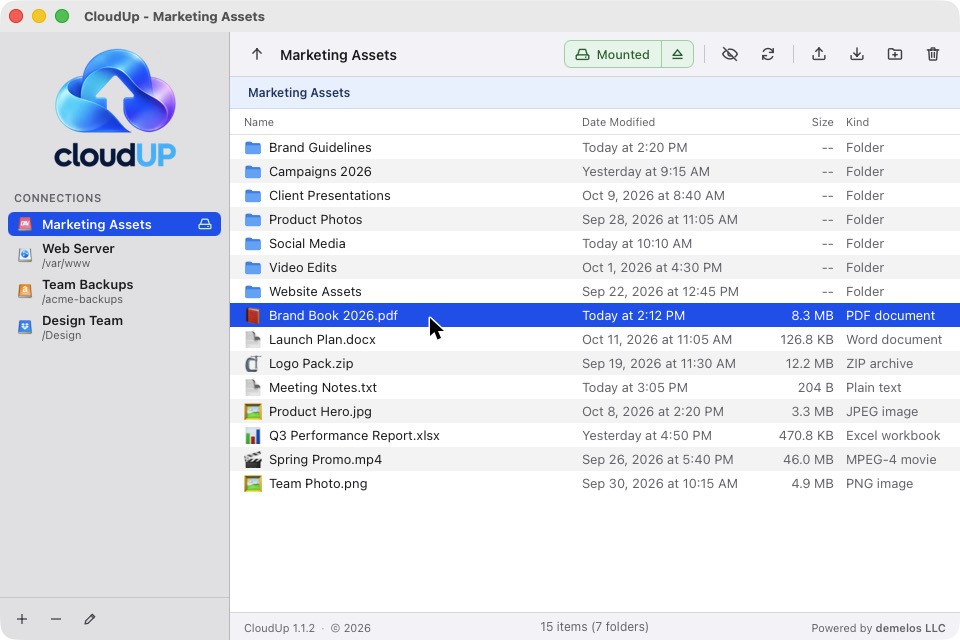
Task: Click the Web Server connection icon
Action: click(x=25, y=255)
